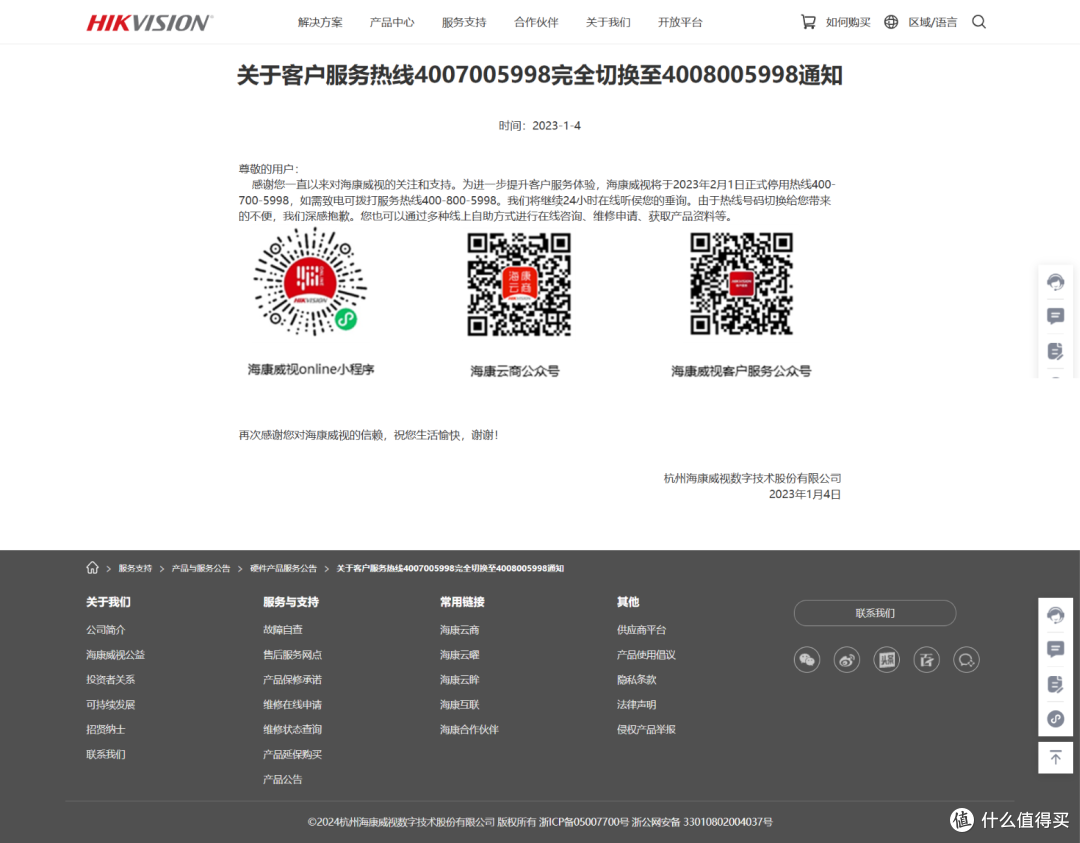Open 联系我们 link under 关于我们 column

[x=105, y=754]
